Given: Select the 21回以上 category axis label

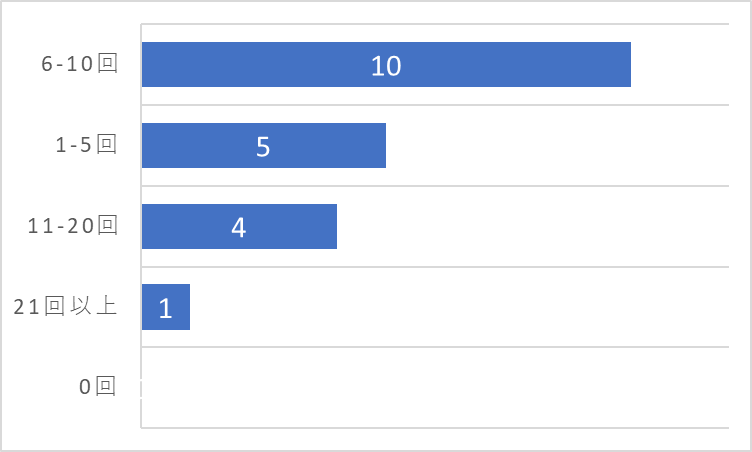Looking at the screenshot, I should (65, 306).
